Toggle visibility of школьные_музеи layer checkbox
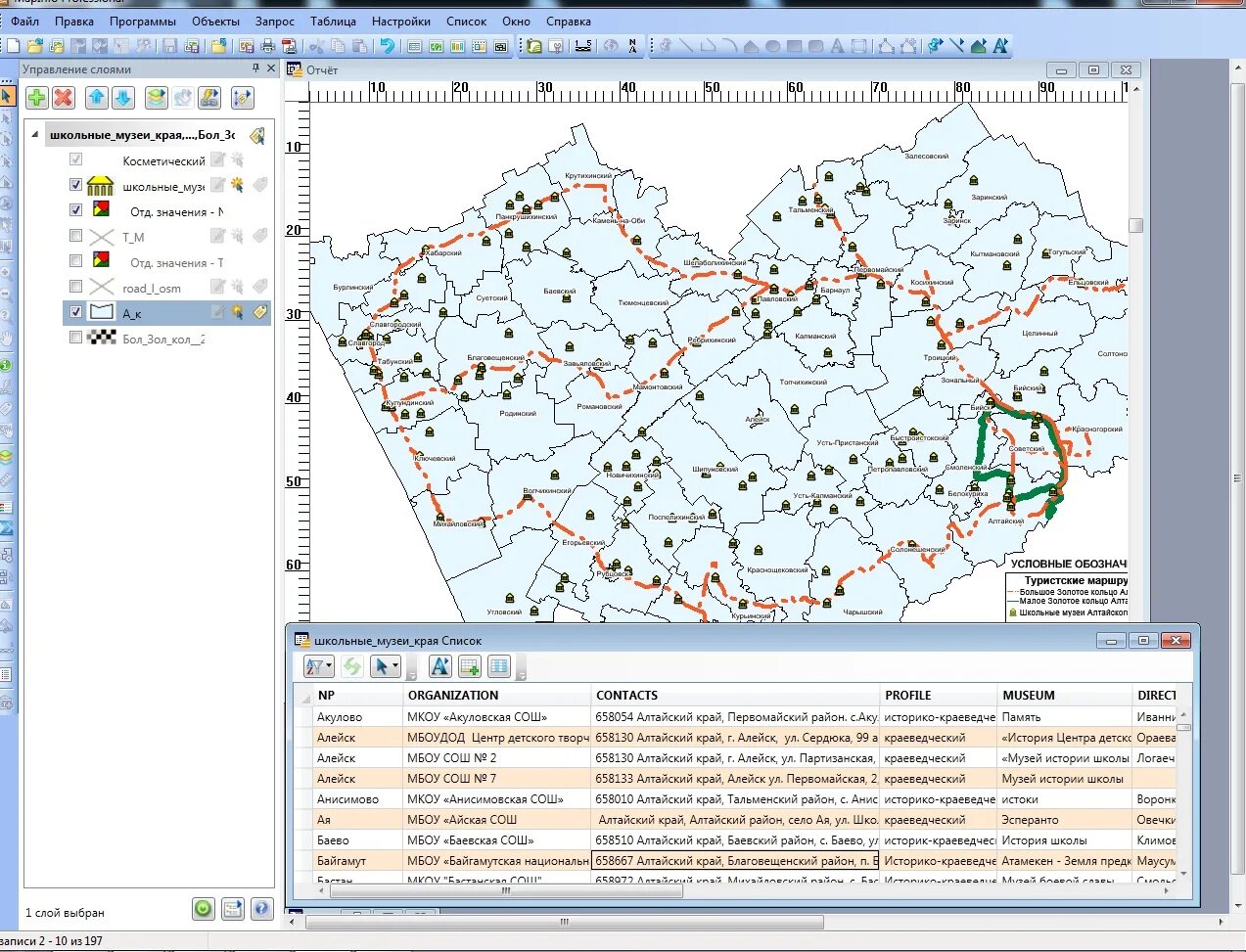The height and width of the screenshot is (952, 1246). pyautogui.click(x=75, y=184)
